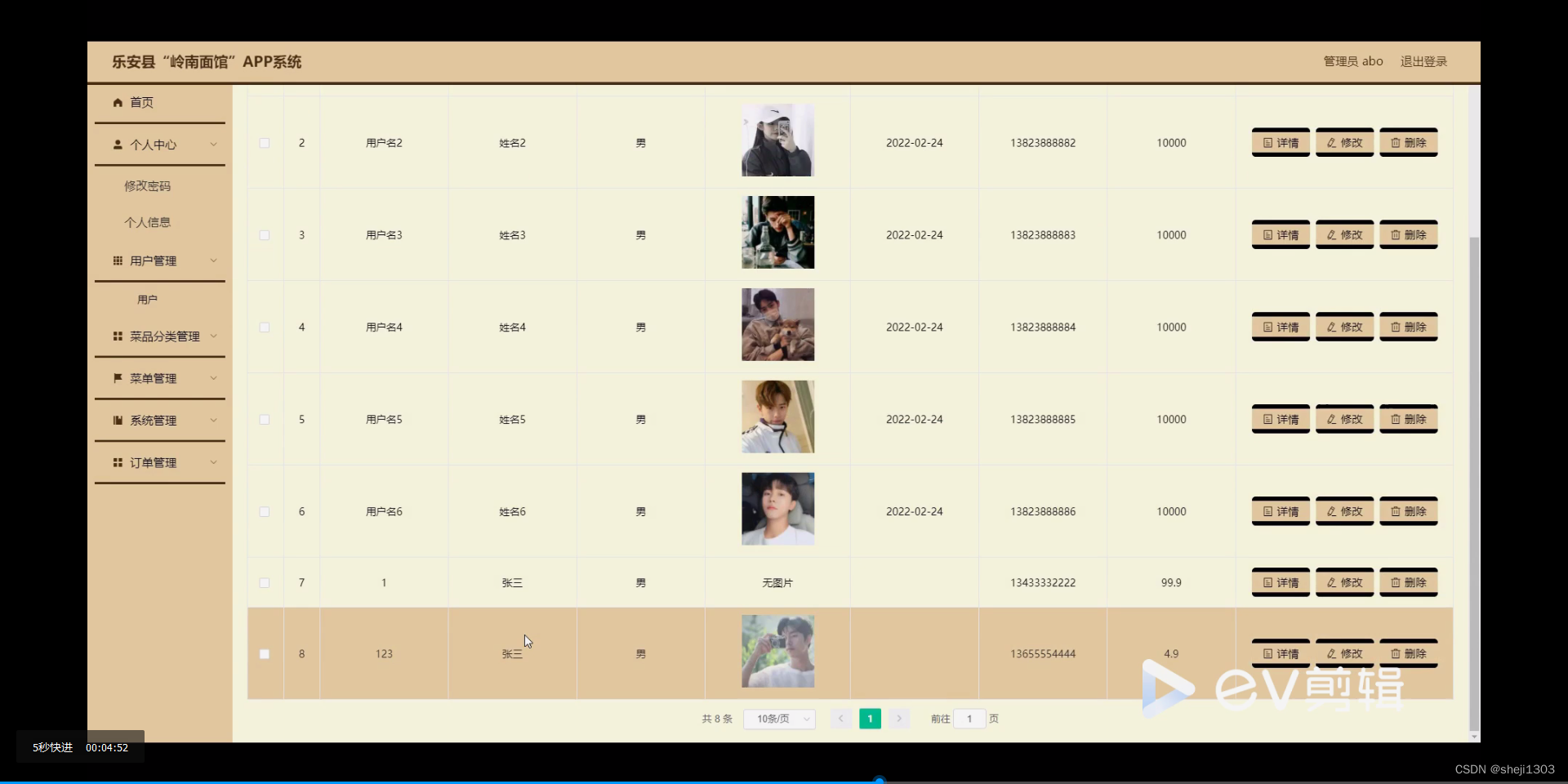The image size is (1568, 784).
Task: Click the next-page arrow in pagination
Action: click(899, 719)
